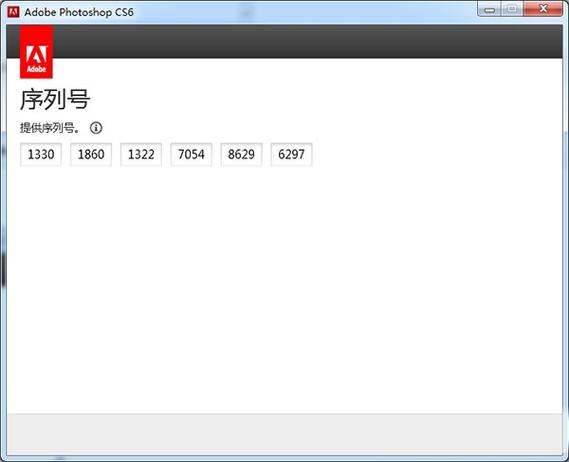The height and width of the screenshot is (462, 569).
Task: Select the serial field containing 1330
Action: pos(41,155)
